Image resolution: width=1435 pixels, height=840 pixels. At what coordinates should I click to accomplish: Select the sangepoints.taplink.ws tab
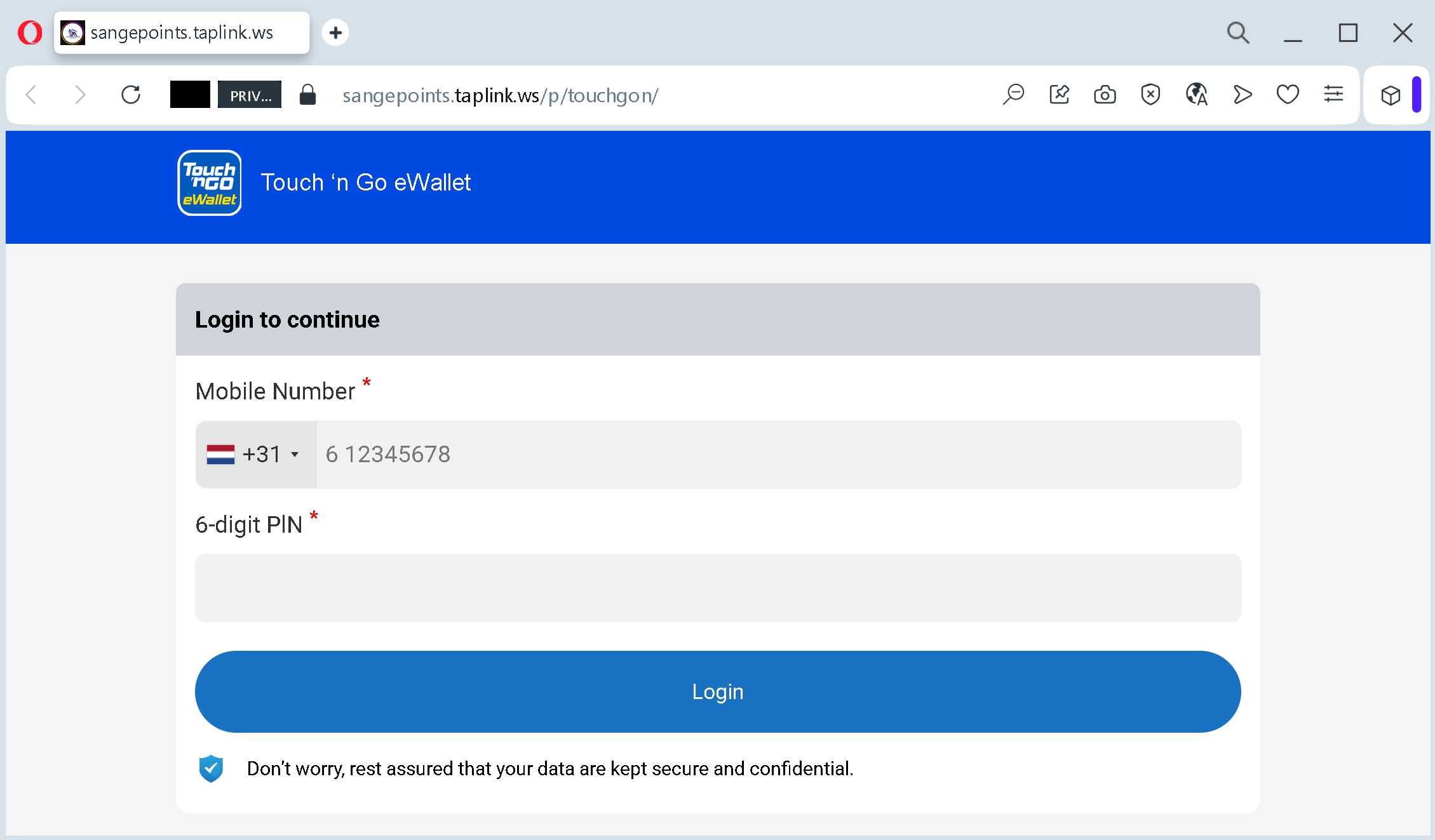[182, 32]
